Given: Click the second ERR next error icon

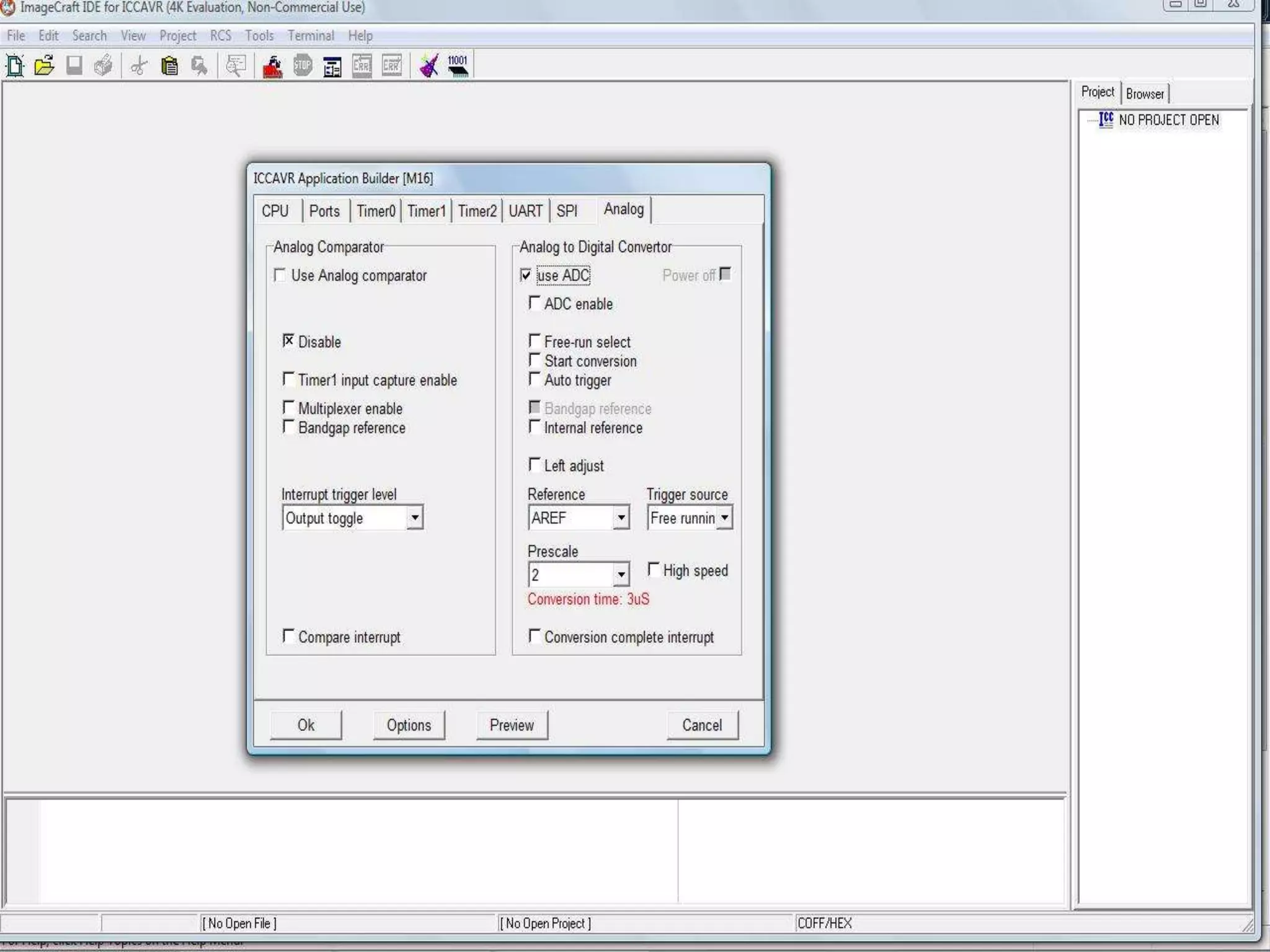Looking at the screenshot, I should coord(392,65).
